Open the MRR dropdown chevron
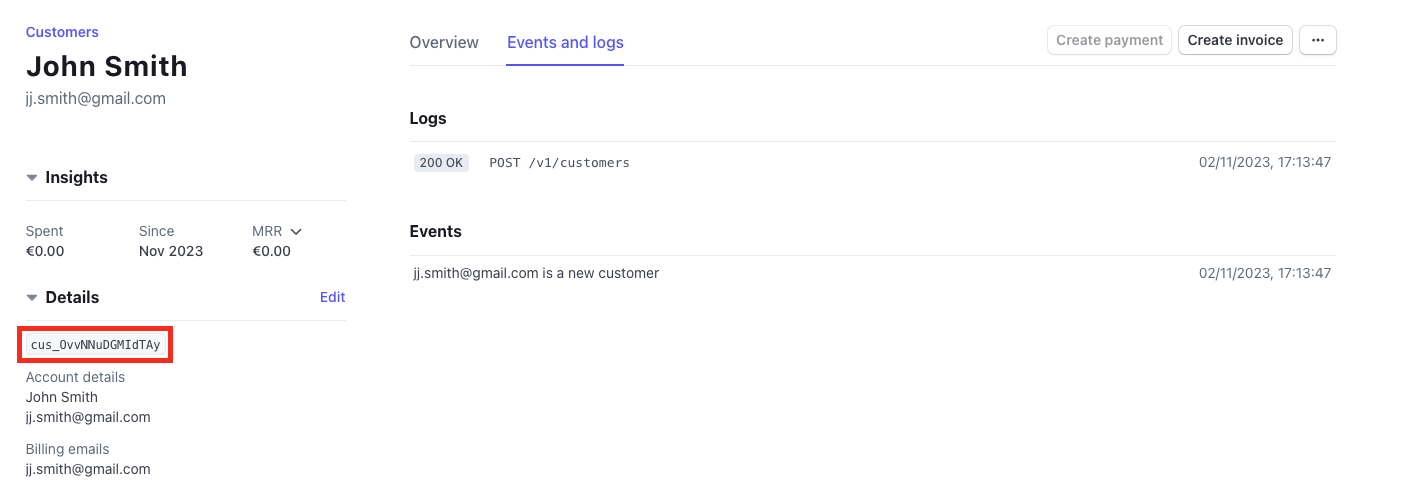 click(295, 232)
